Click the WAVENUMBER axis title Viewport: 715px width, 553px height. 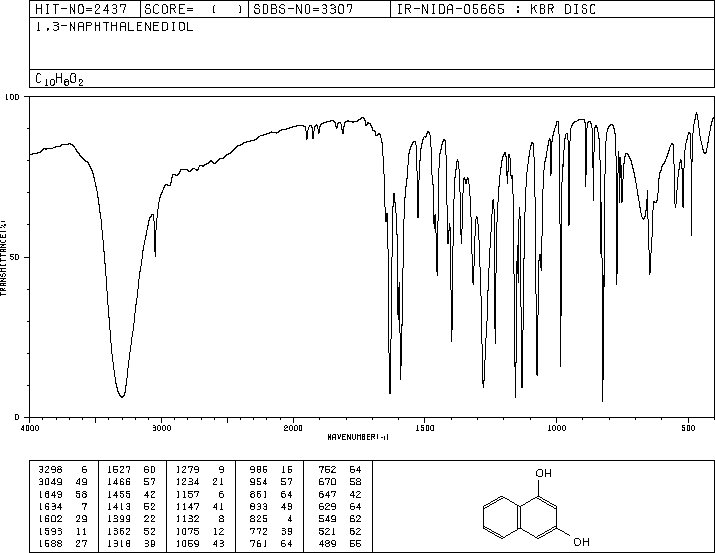(x=358, y=437)
